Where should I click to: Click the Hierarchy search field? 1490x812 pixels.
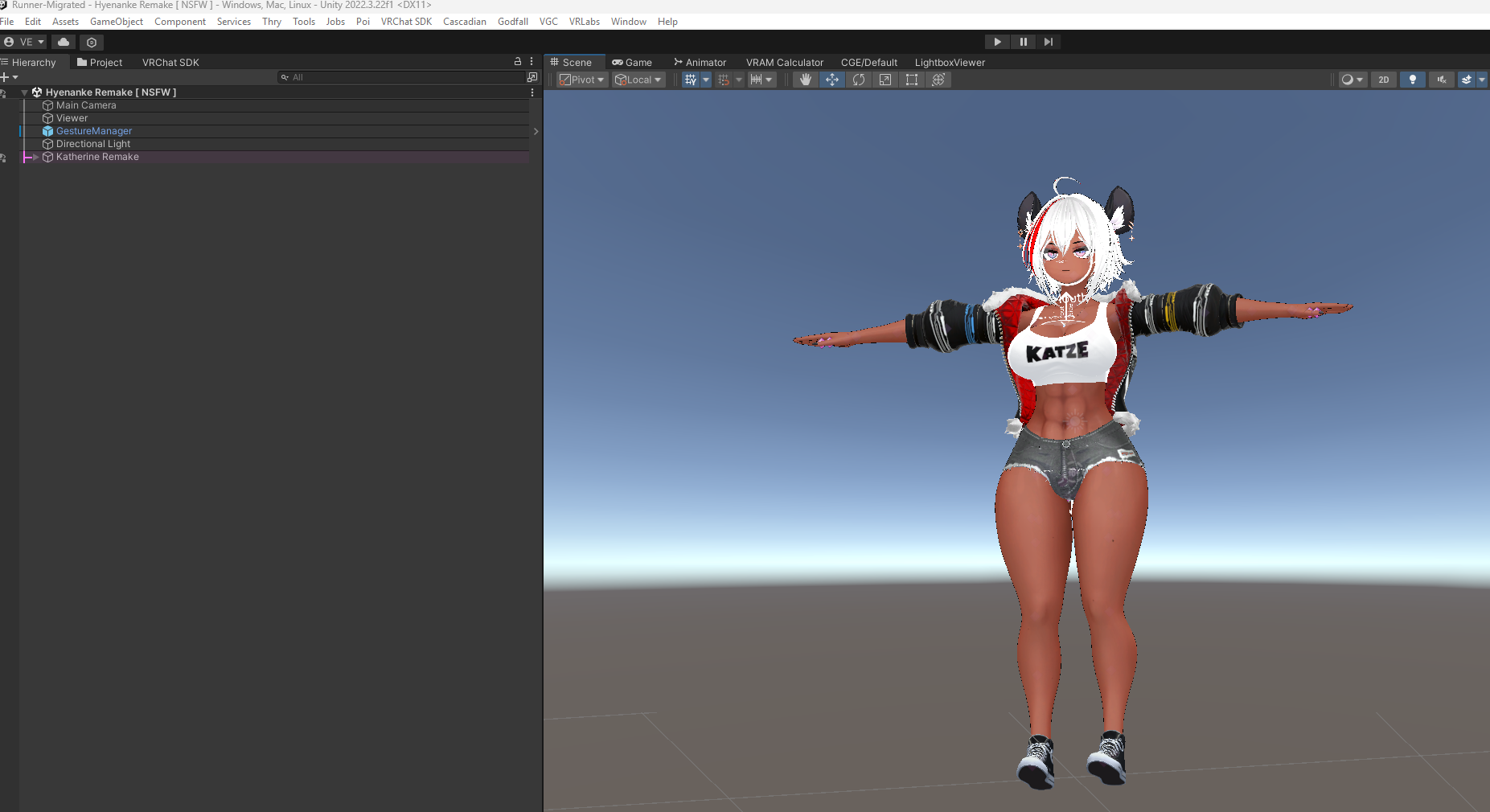point(400,77)
